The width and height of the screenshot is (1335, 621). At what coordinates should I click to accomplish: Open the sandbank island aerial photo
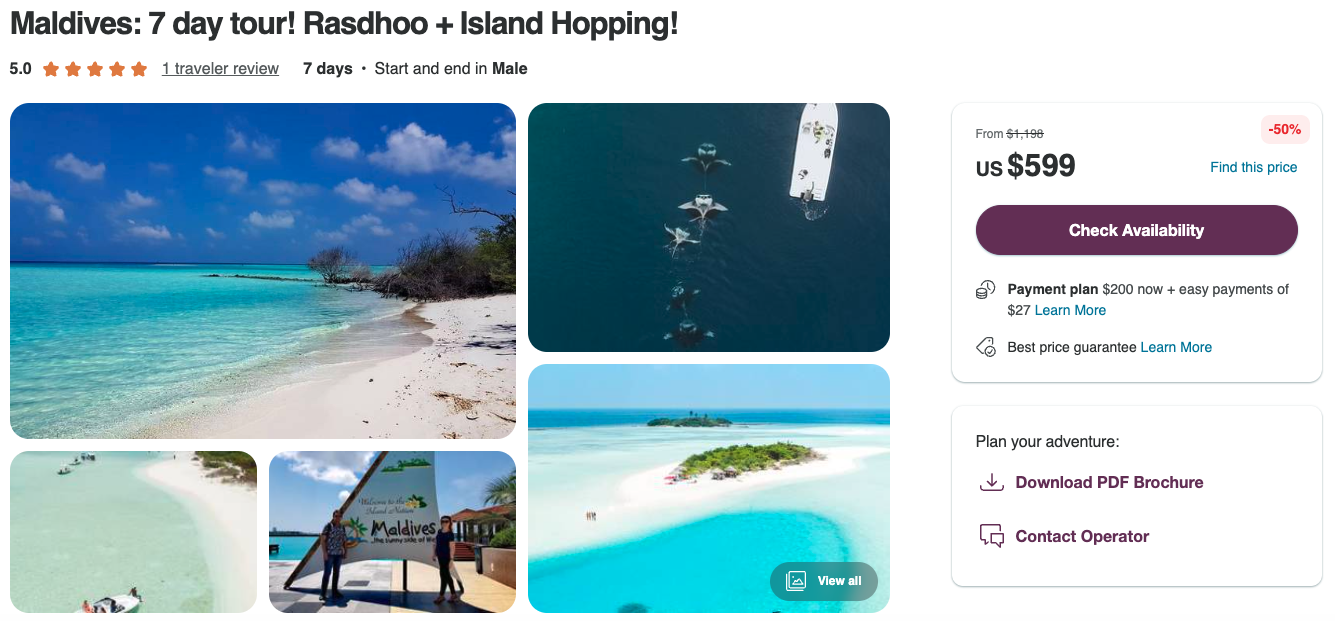[x=709, y=488]
